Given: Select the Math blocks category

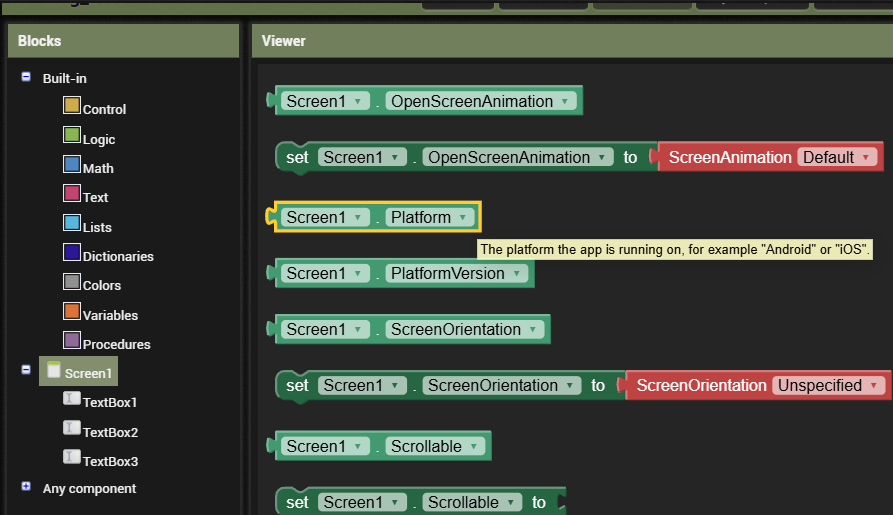Looking at the screenshot, I should click(x=98, y=168).
